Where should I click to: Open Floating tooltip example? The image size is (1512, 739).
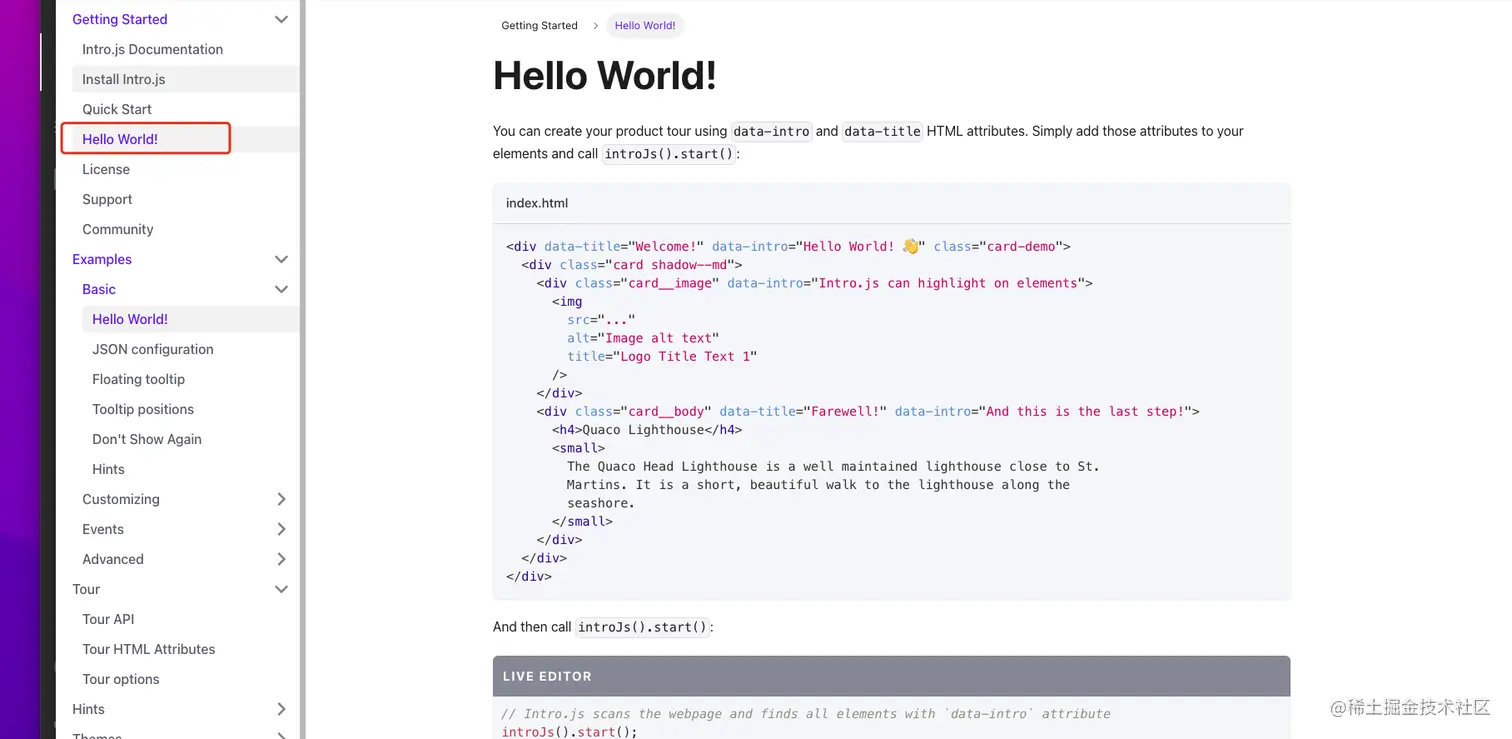click(x=138, y=379)
